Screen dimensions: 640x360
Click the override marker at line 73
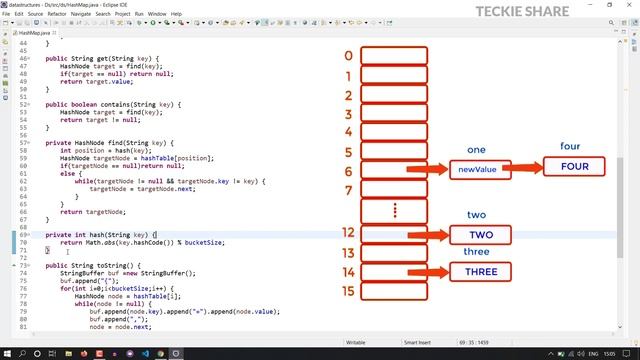point(14,266)
